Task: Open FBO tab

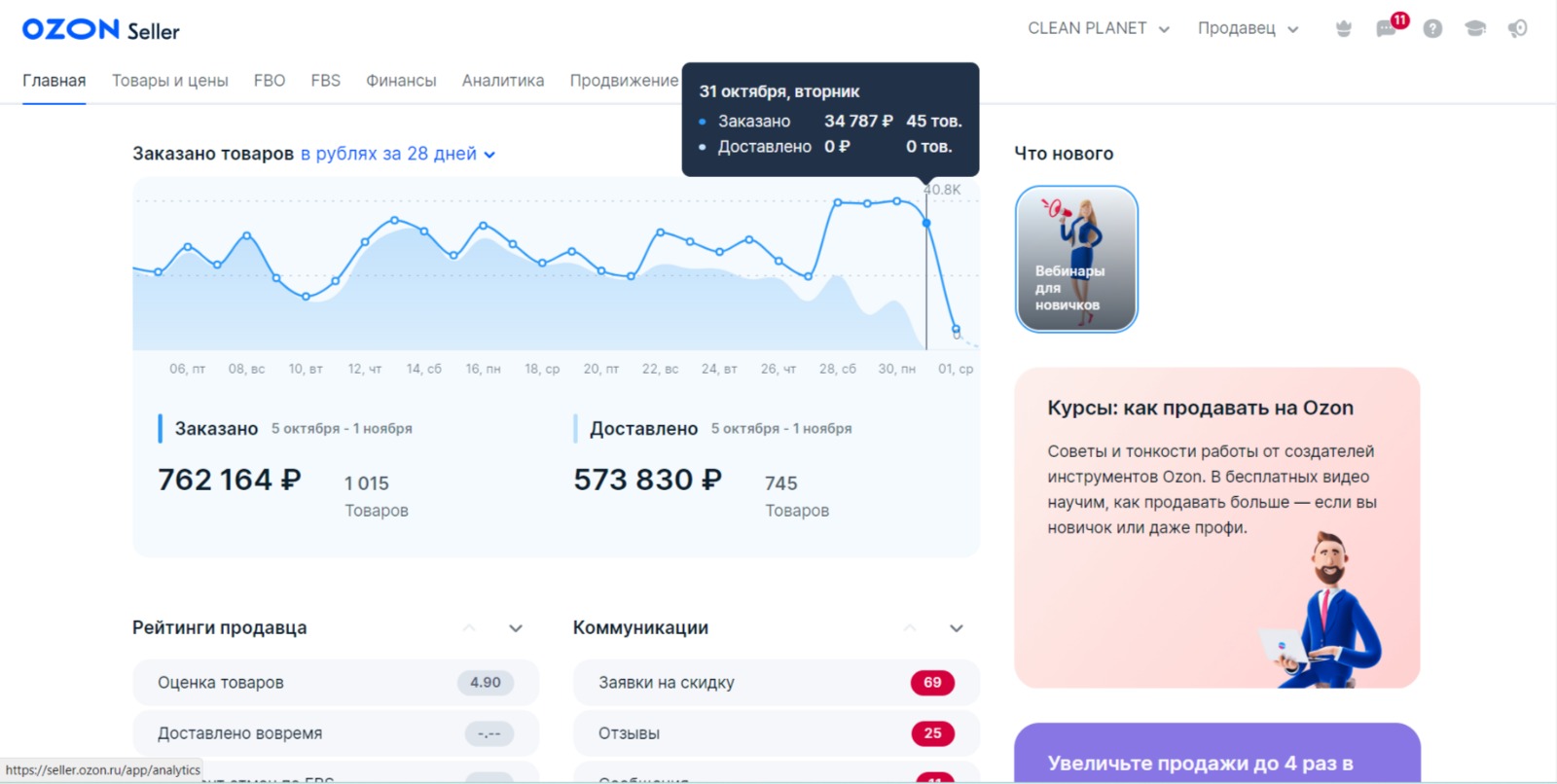Action: (270, 81)
